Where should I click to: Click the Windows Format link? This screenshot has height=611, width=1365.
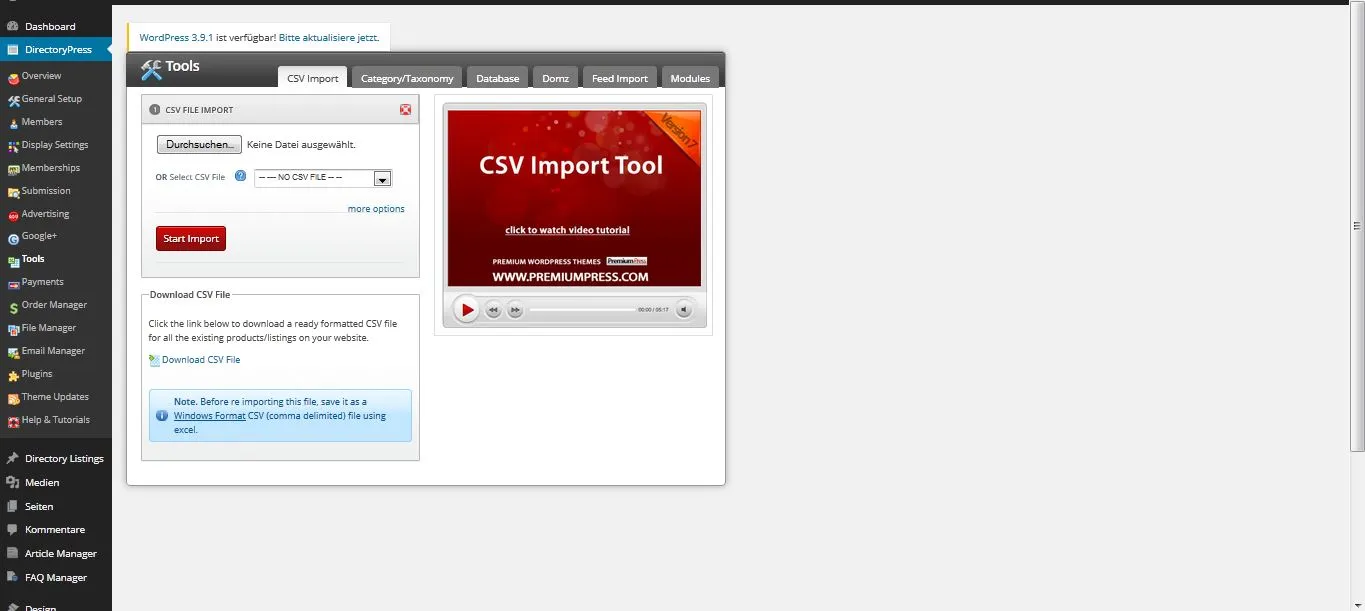click(209, 416)
